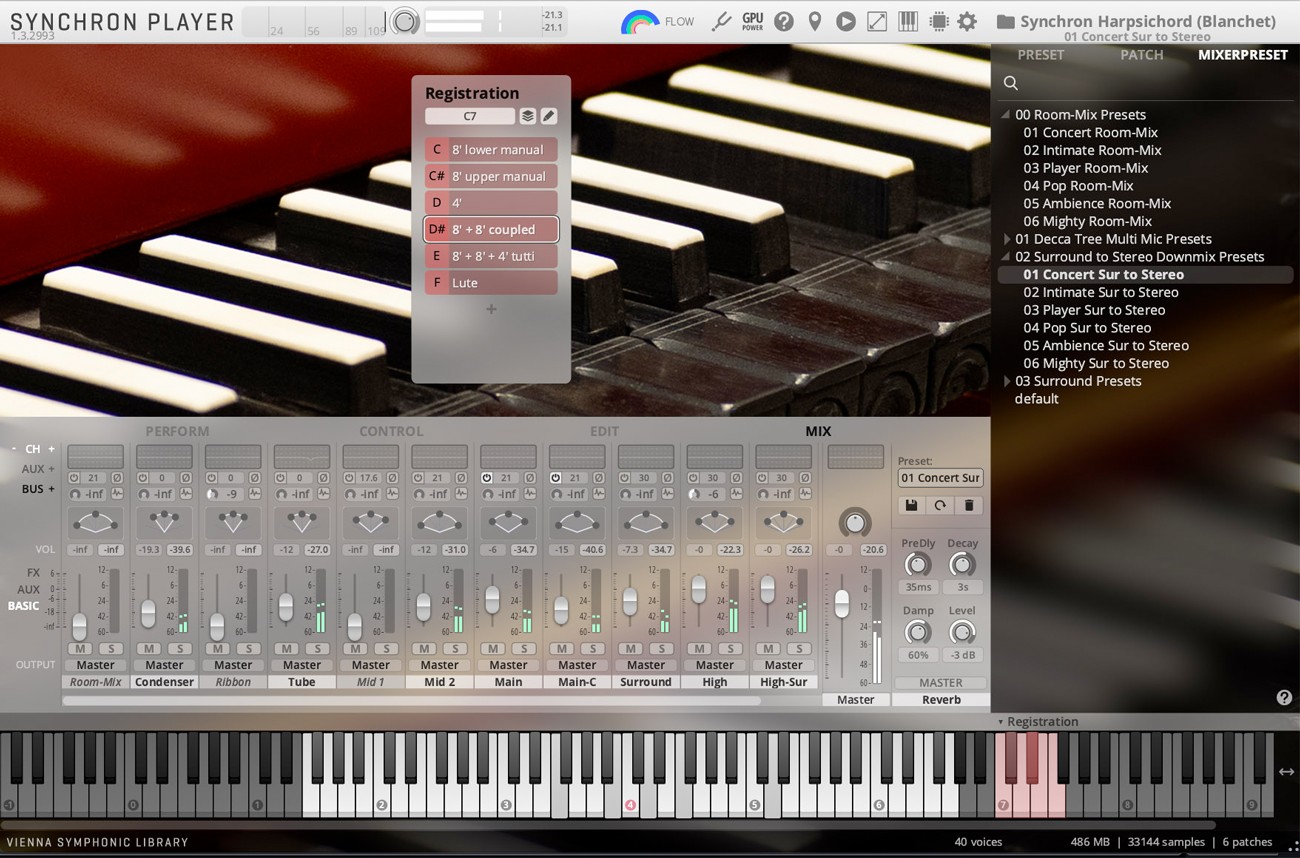Open the GPU Power settings icon

pos(750,20)
